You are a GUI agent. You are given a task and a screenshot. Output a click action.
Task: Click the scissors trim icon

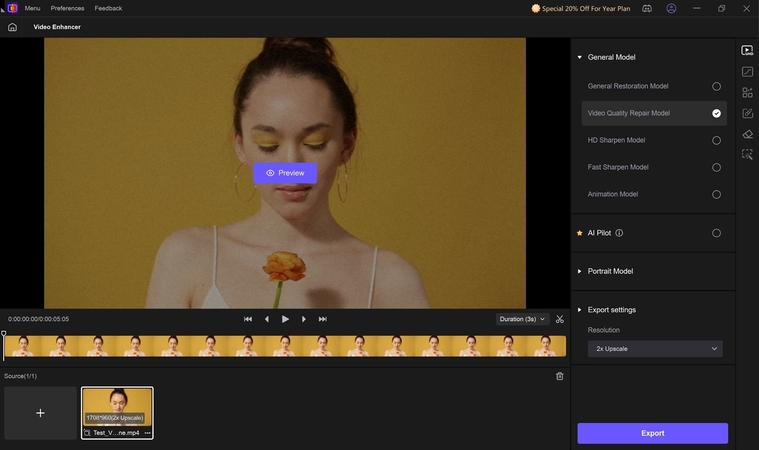560,319
